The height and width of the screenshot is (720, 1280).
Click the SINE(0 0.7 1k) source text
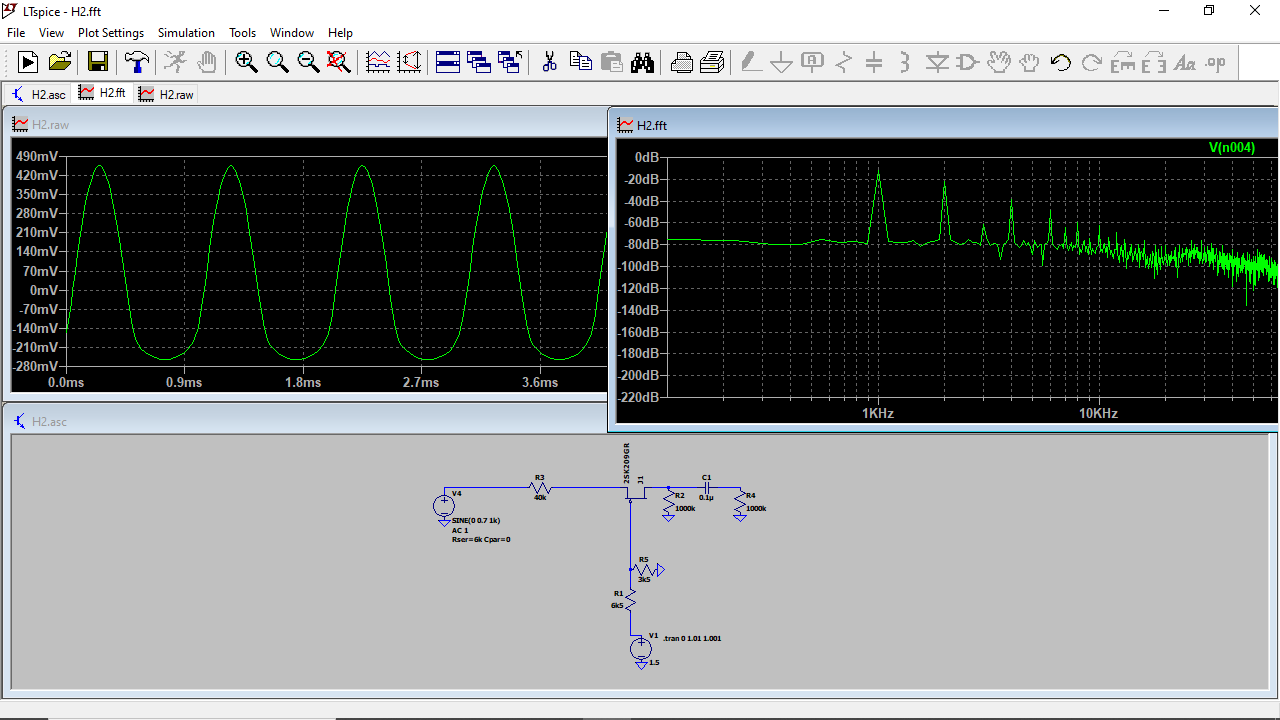[476, 521]
